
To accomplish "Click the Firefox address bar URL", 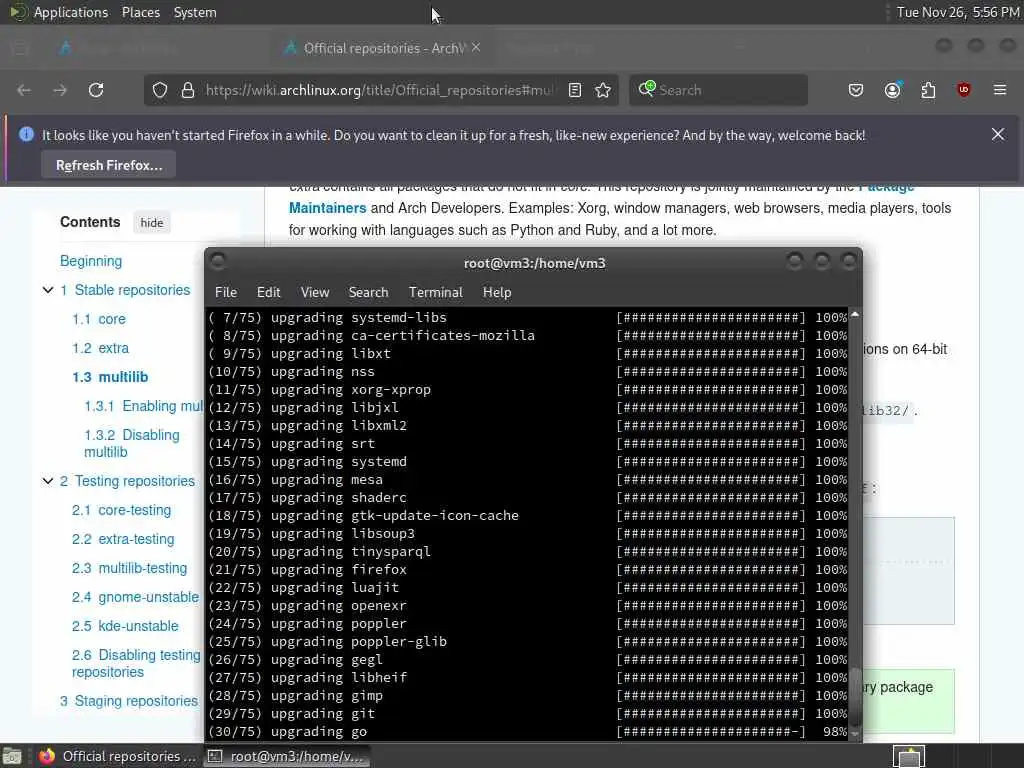I will pyautogui.click(x=380, y=90).
